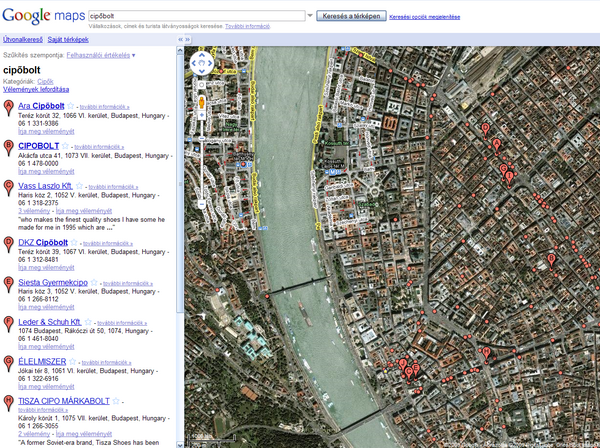Pan the map down with the arrow
This screenshot has width=600, height=448.
202,71
